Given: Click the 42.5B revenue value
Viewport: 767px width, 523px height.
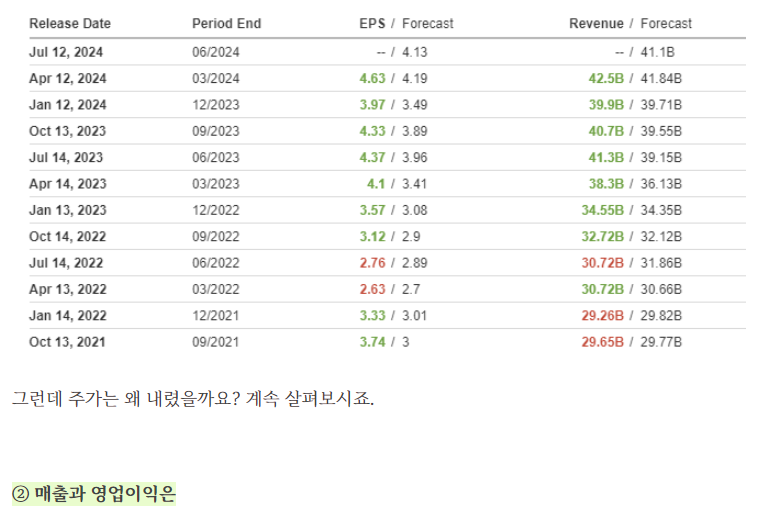Looking at the screenshot, I should [x=606, y=79].
